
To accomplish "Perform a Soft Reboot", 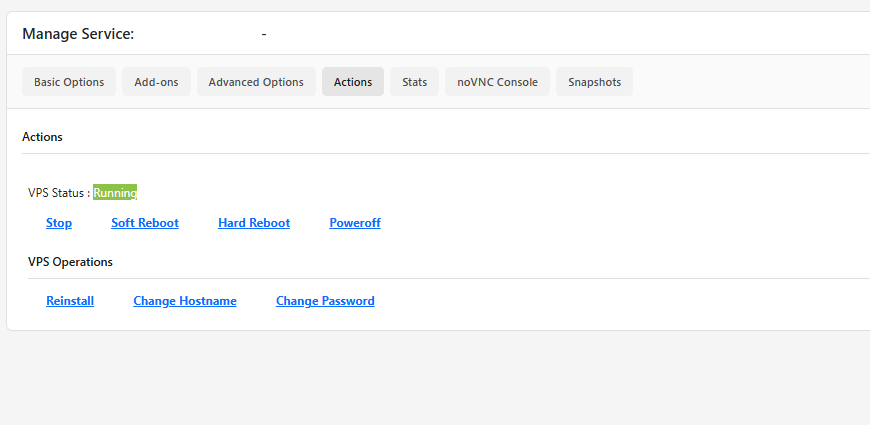I will (x=145, y=223).
